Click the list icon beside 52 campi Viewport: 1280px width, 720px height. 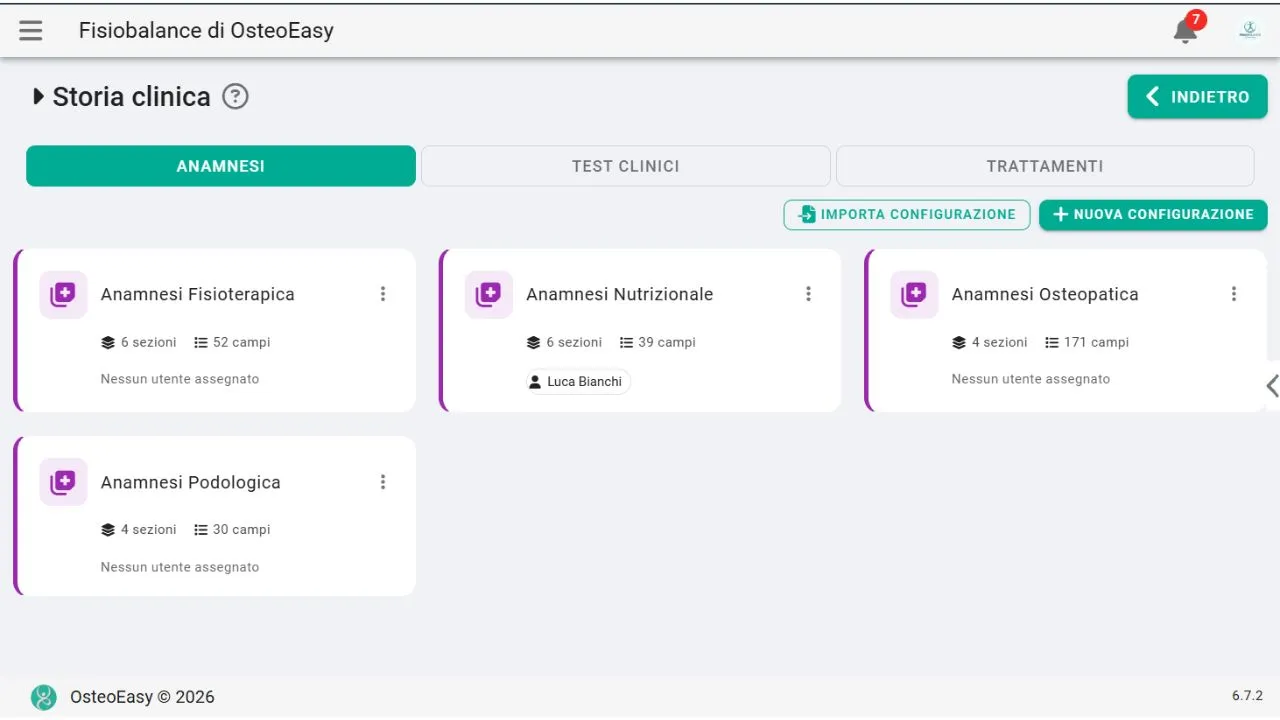tap(201, 343)
